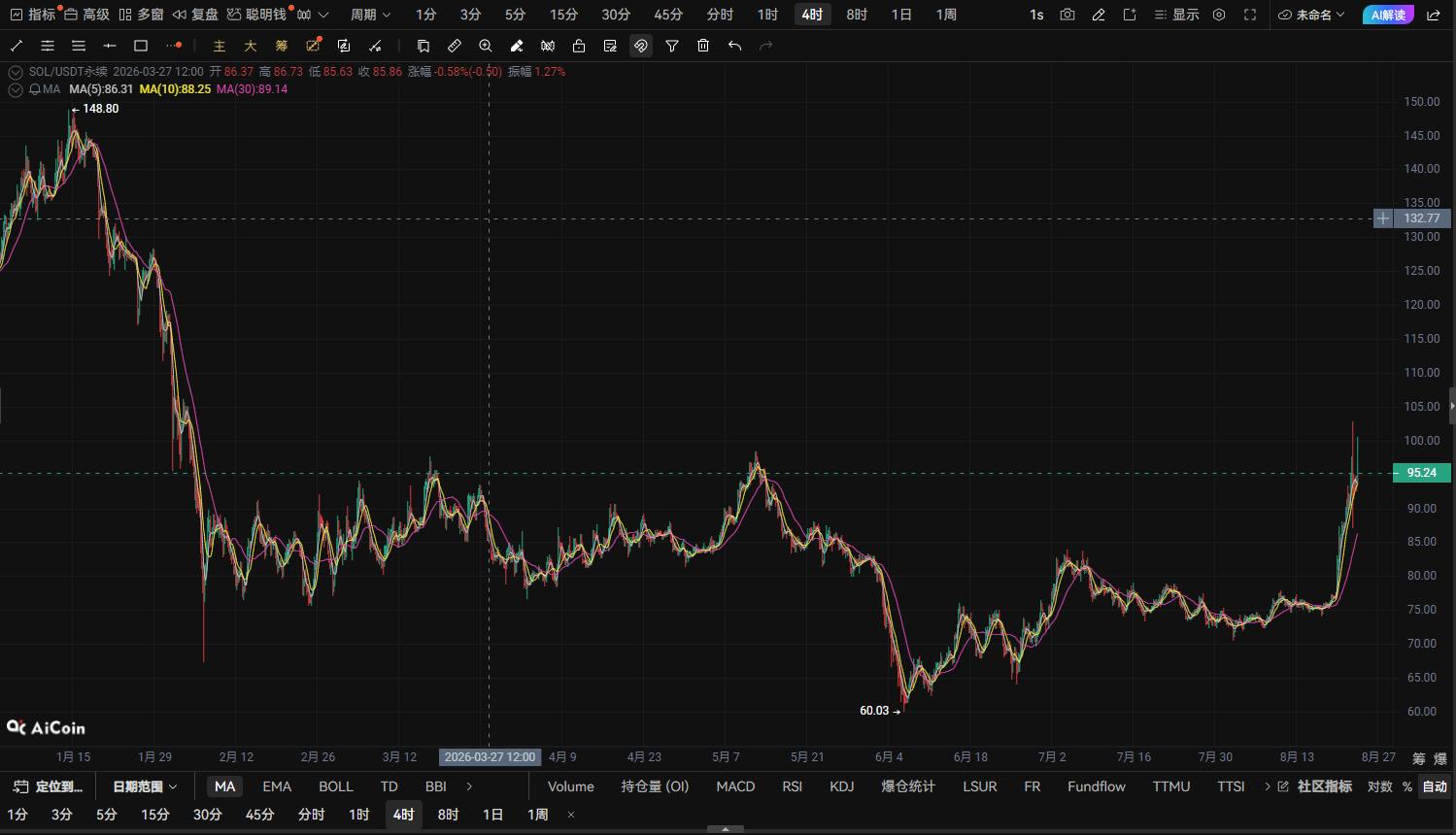1456x835 pixels.
Task: Choose the rectangle drawing tool
Action: pyautogui.click(x=141, y=46)
